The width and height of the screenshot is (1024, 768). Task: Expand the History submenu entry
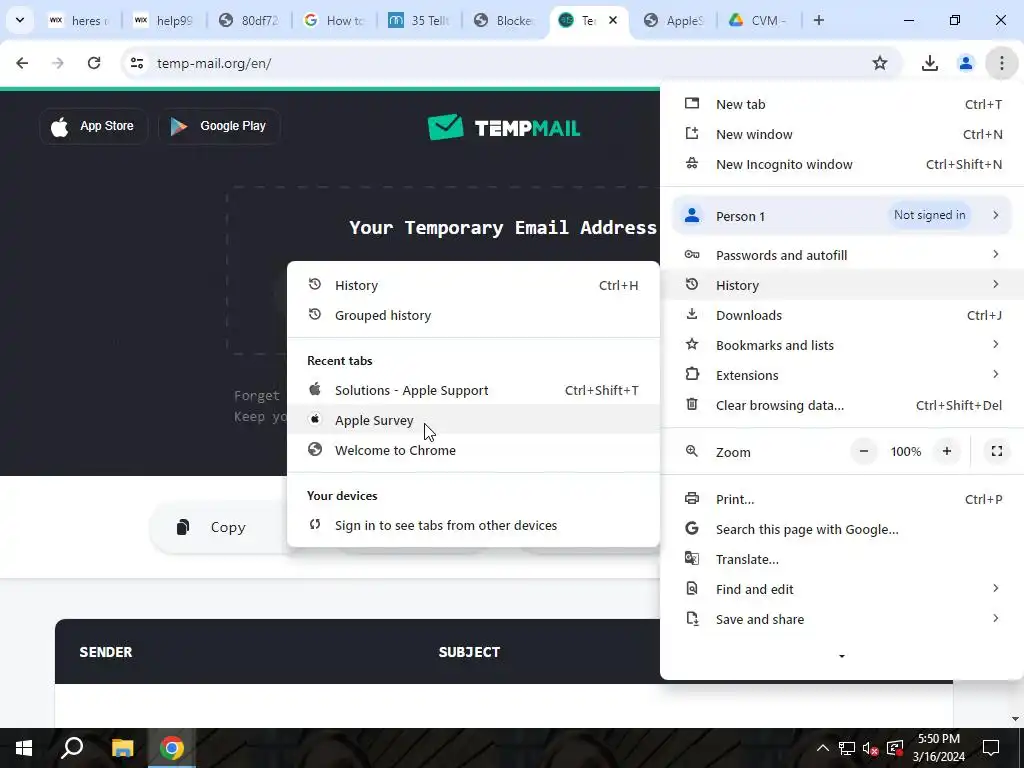point(842,285)
